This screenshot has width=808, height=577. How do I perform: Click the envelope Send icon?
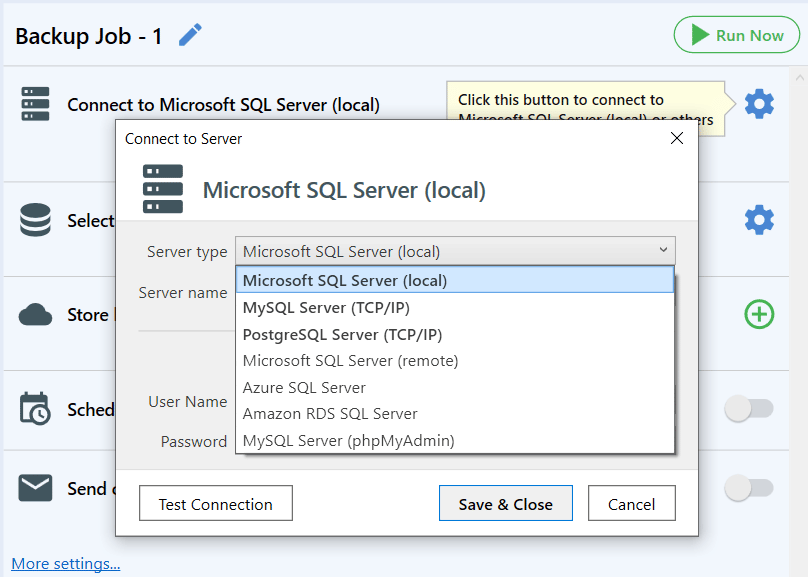35,488
